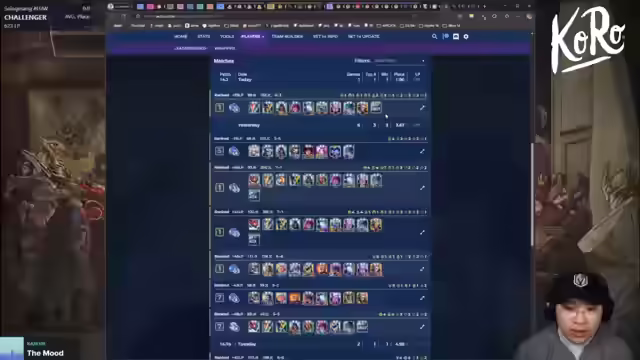Expand the fourth match under Yesterday
This screenshot has width=640, height=360.
pos(422,269)
